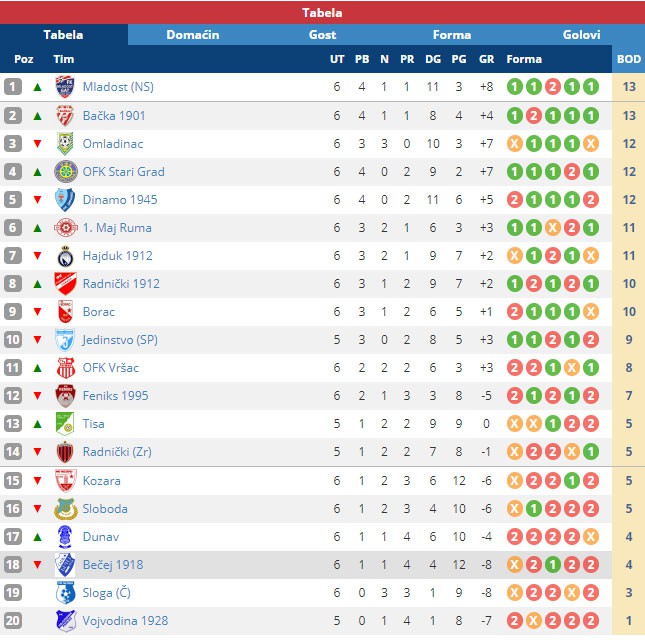Click the BOD column header
Screen dimensions: 645x640
pyautogui.click(x=628, y=59)
